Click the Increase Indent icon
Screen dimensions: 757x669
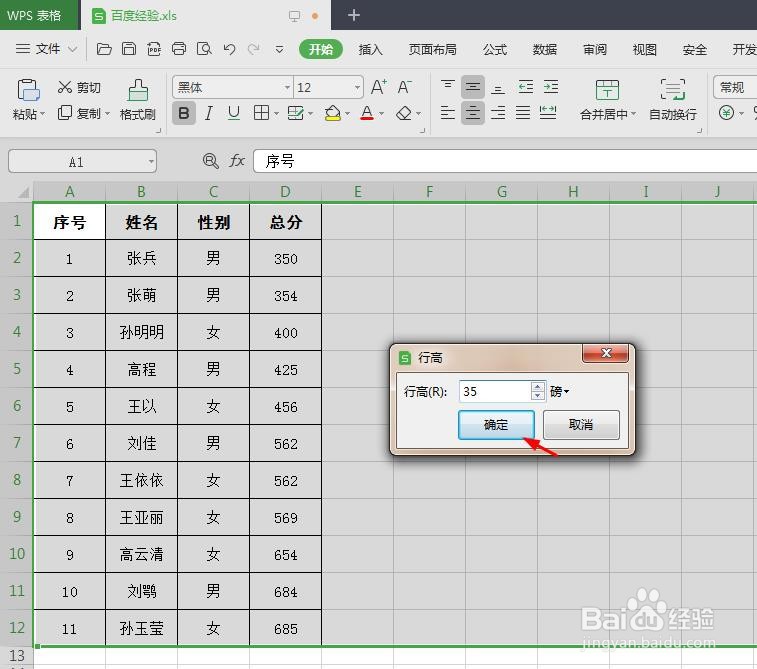[550, 87]
